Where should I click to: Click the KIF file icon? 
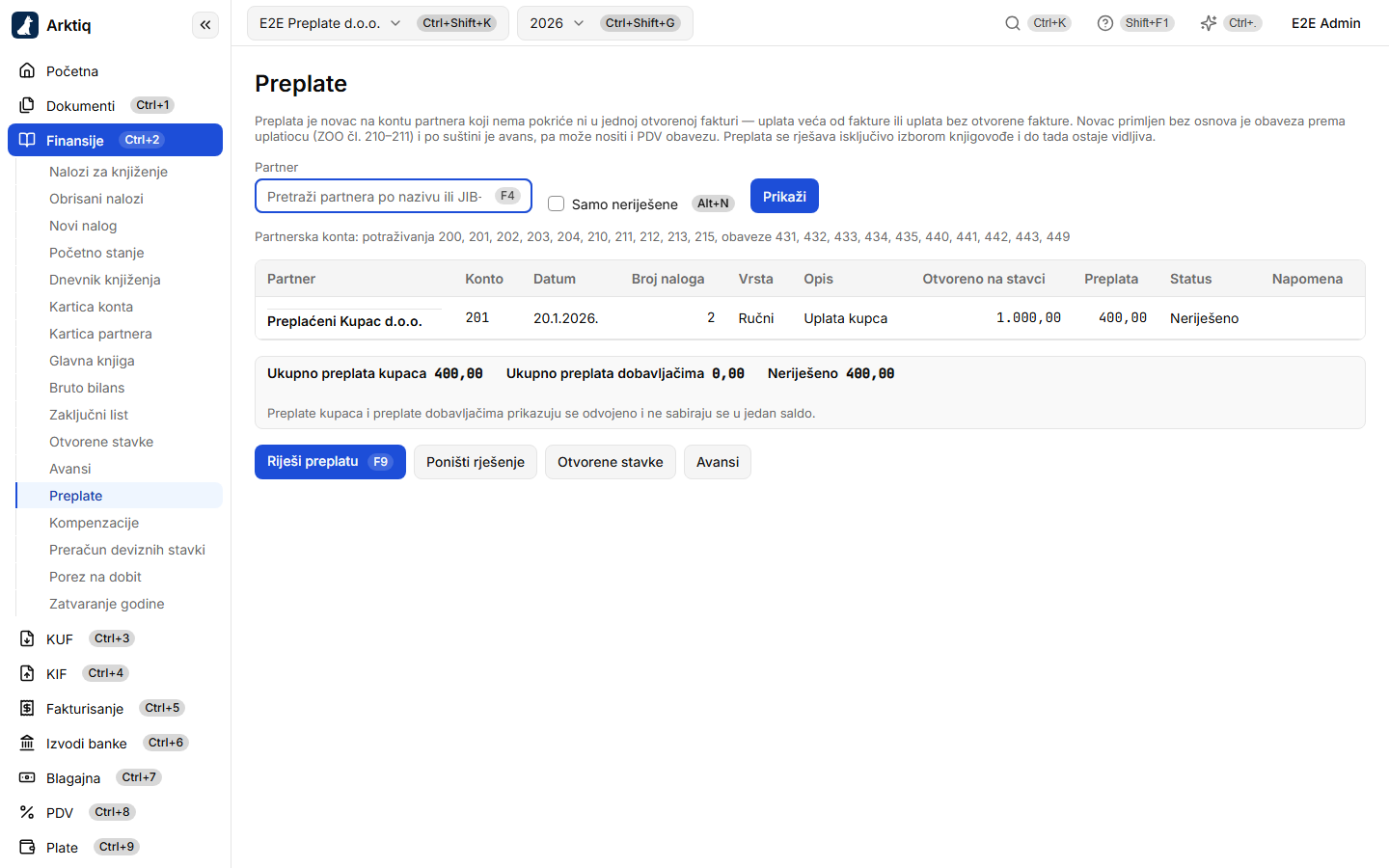(x=27, y=673)
